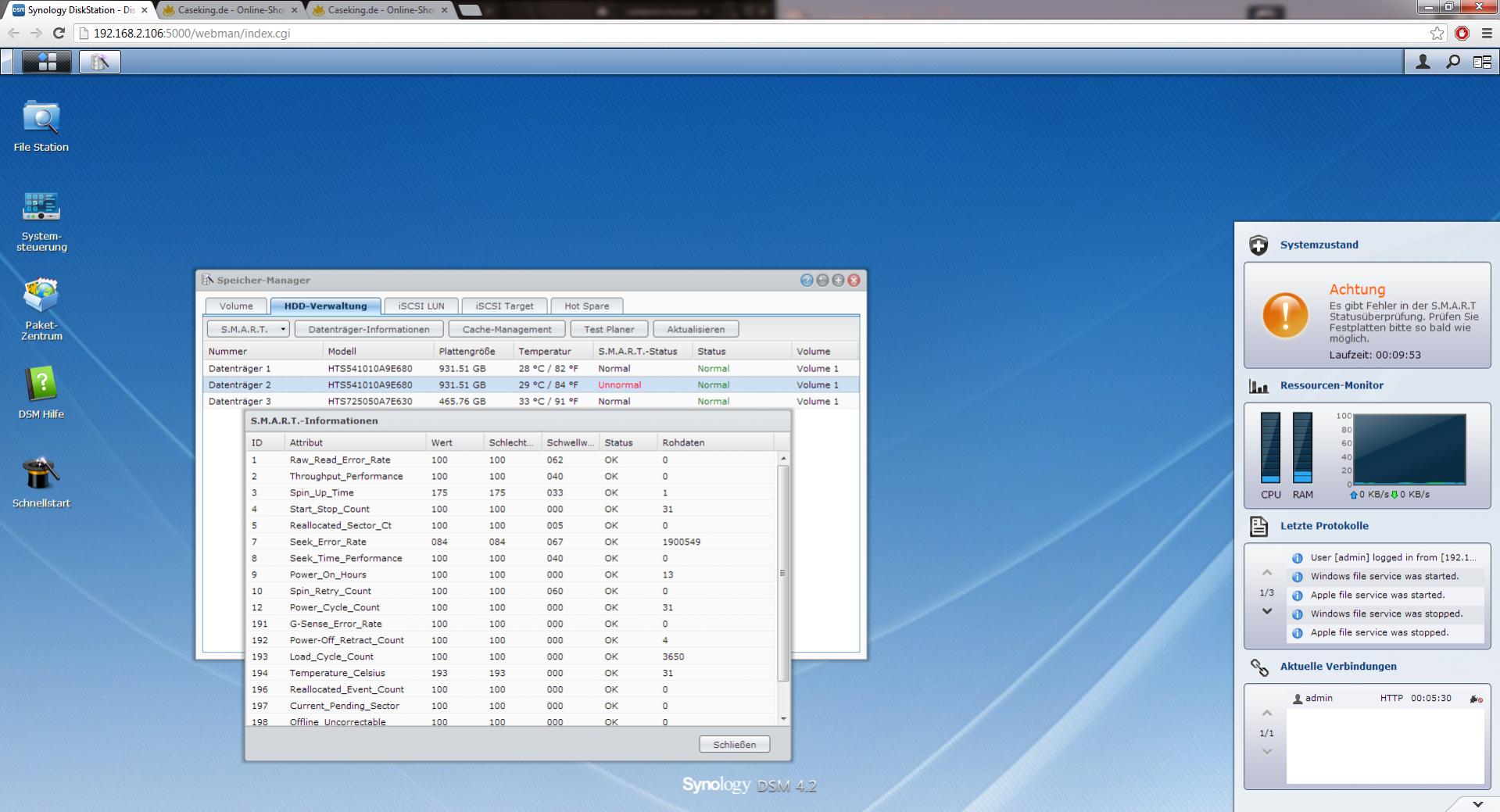1500x812 pixels.
Task: Select the Reallocated_Sector_Ct attribute row
Action: (x=512, y=525)
